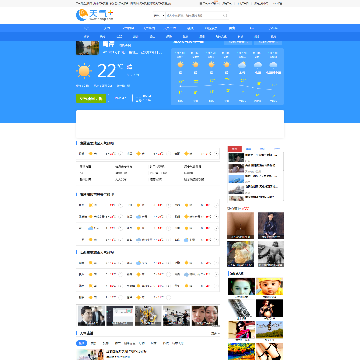Image resolution: width=360 pixels, height=360 pixels.
Task: Open the baby in yellow hat thumbnail
Action: [x=269, y=286]
